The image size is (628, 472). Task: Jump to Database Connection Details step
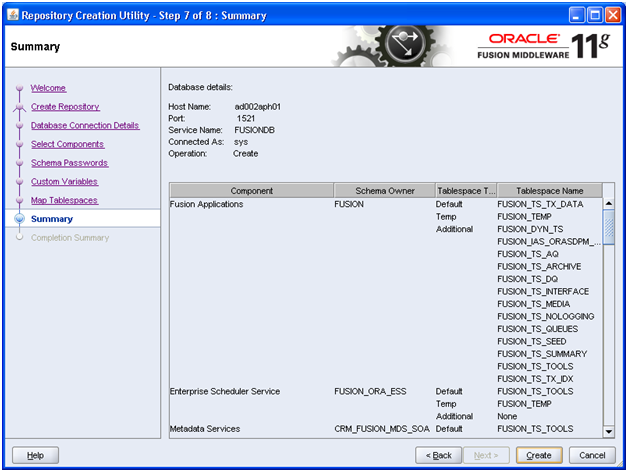[x=85, y=125]
